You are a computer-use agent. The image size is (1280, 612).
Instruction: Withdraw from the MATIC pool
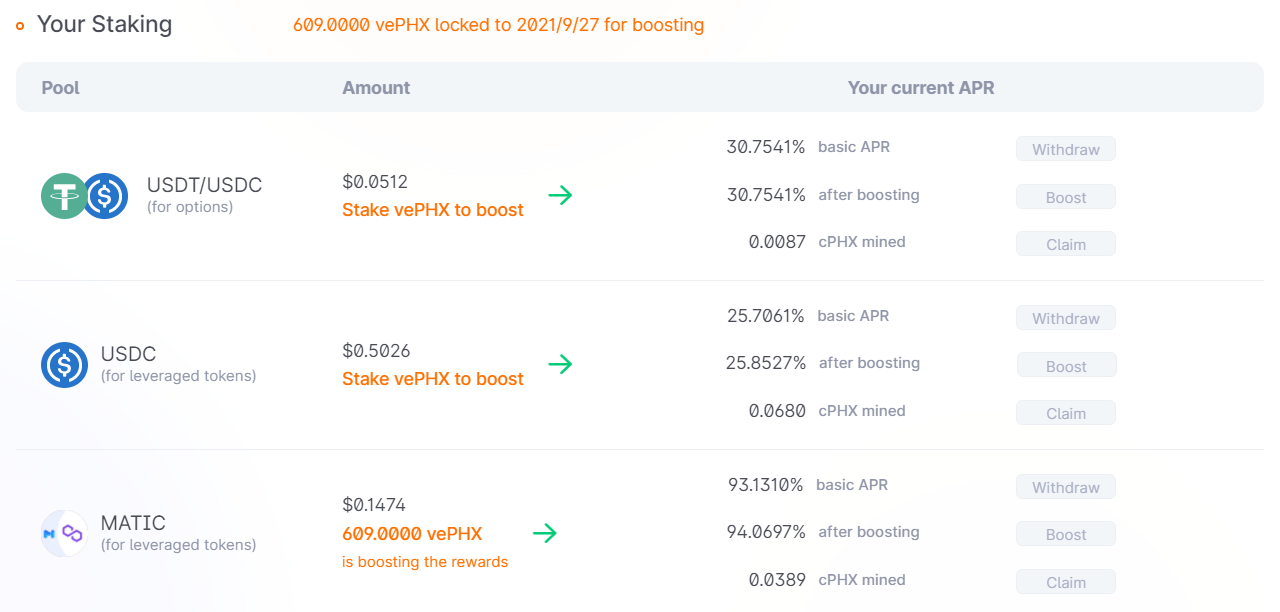point(1066,487)
